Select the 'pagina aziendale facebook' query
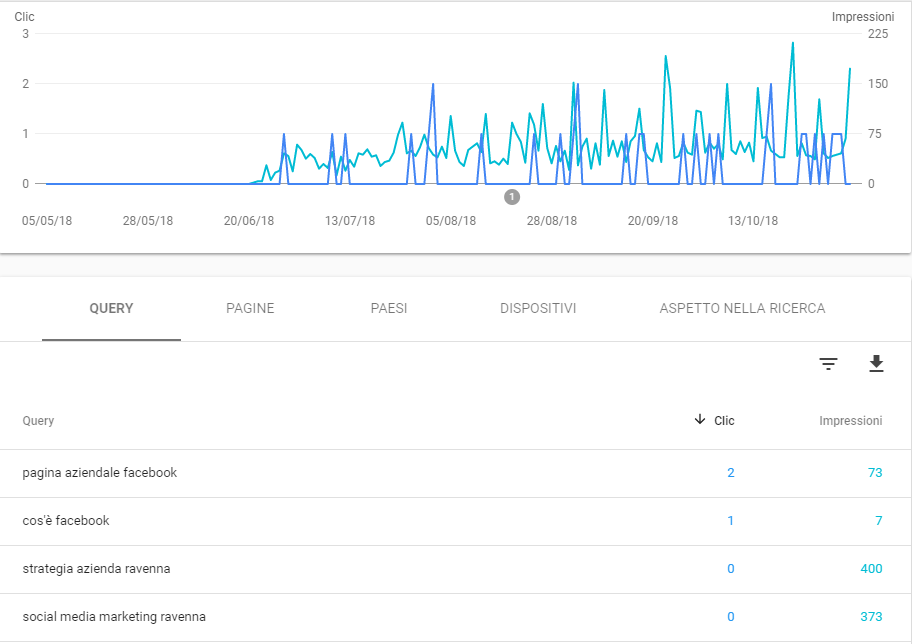The height and width of the screenshot is (644, 912). click(100, 473)
